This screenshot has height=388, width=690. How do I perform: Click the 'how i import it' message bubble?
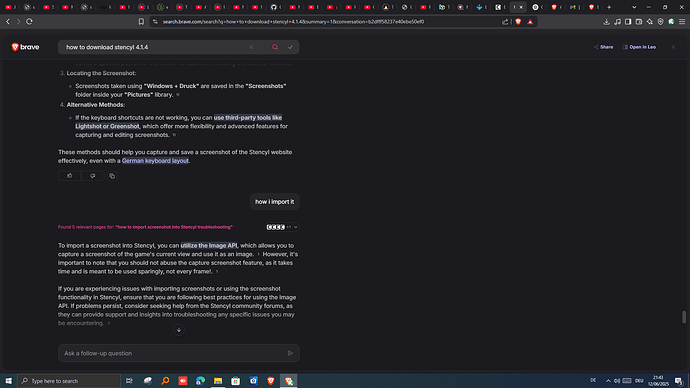[x=275, y=202]
